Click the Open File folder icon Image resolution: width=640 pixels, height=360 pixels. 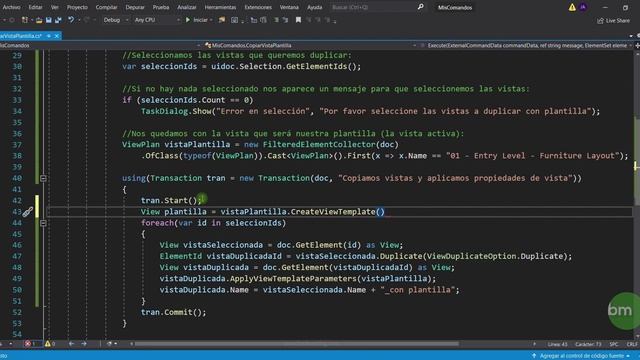pos(39,20)
